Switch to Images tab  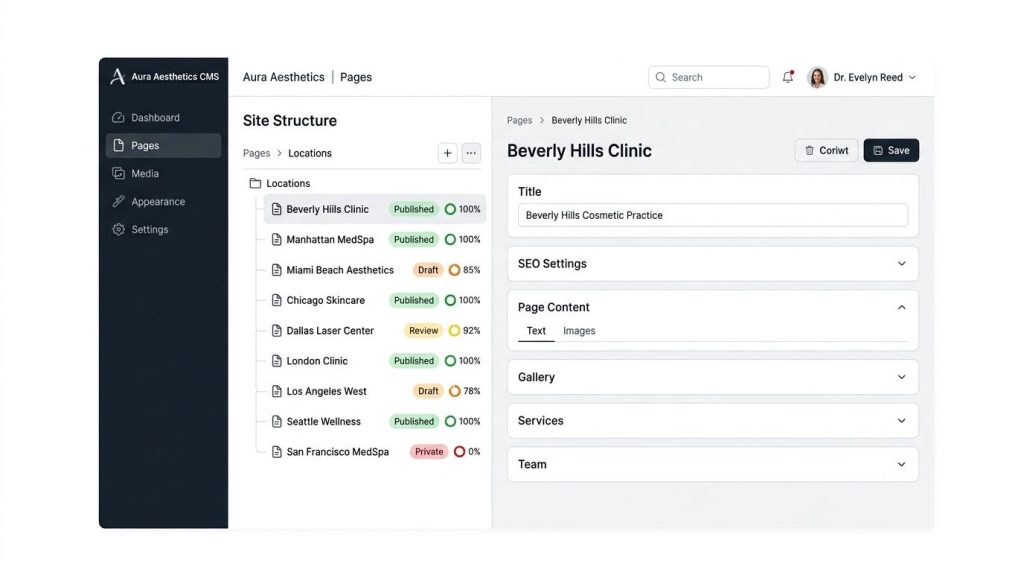coord(579,331)
